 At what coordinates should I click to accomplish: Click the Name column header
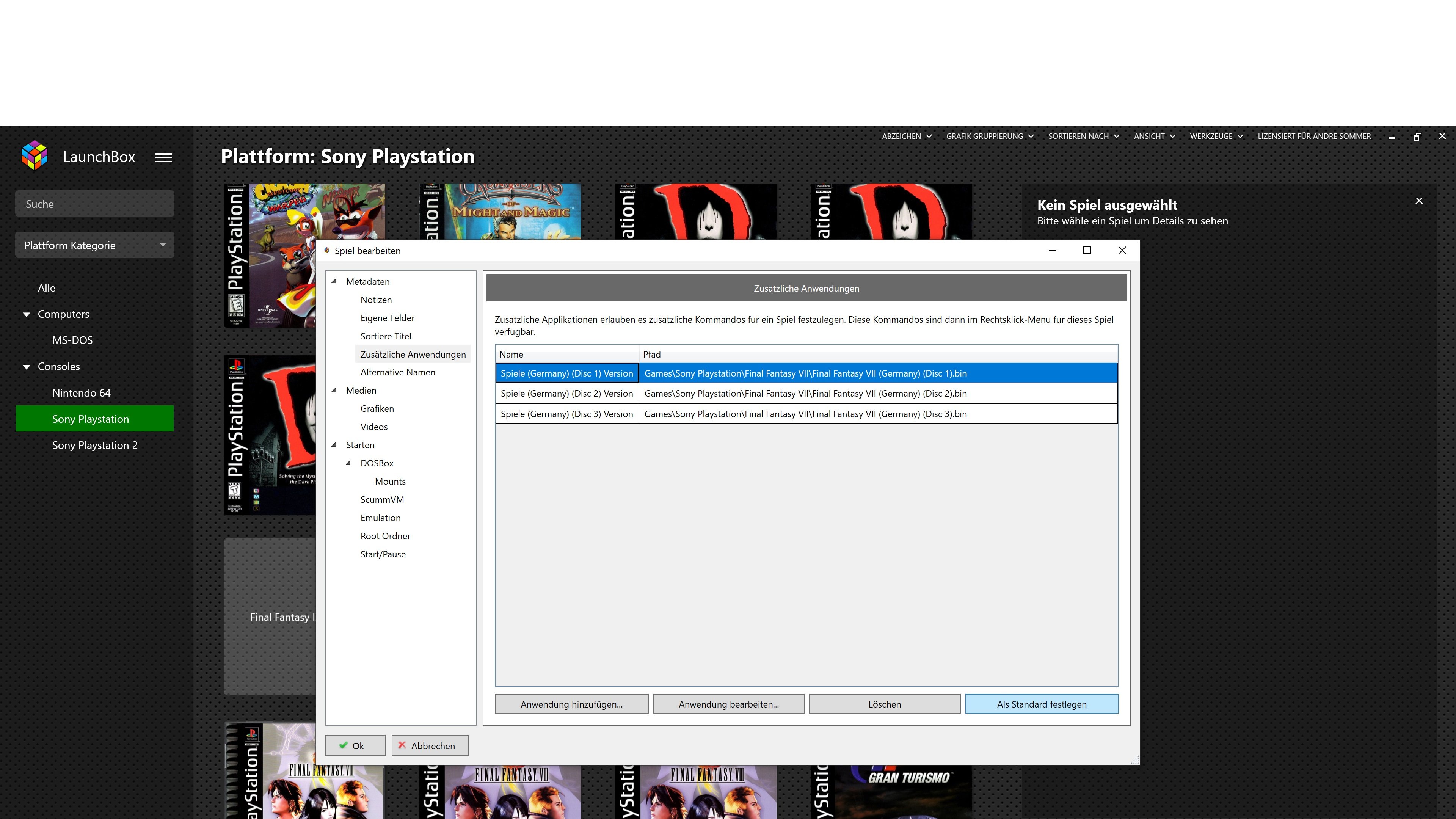click(567, 354)
